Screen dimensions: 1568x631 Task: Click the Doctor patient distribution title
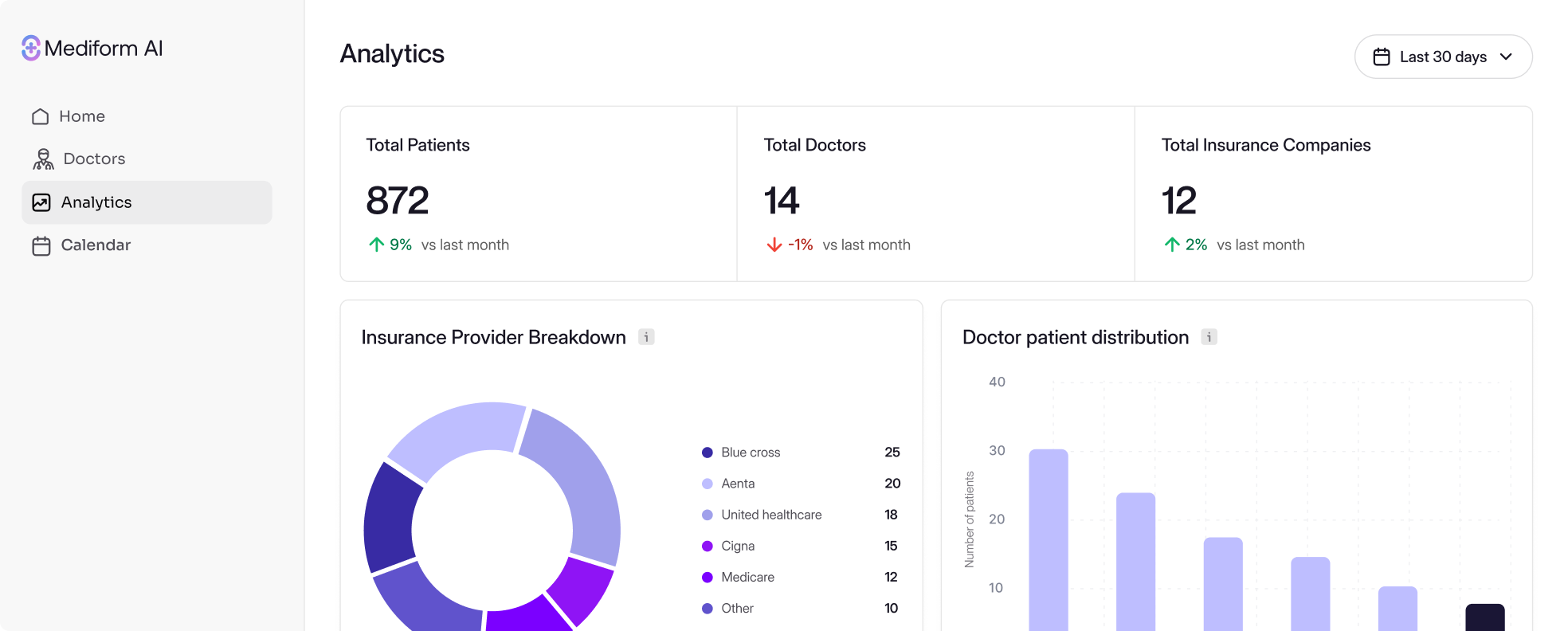[1076, 337]
